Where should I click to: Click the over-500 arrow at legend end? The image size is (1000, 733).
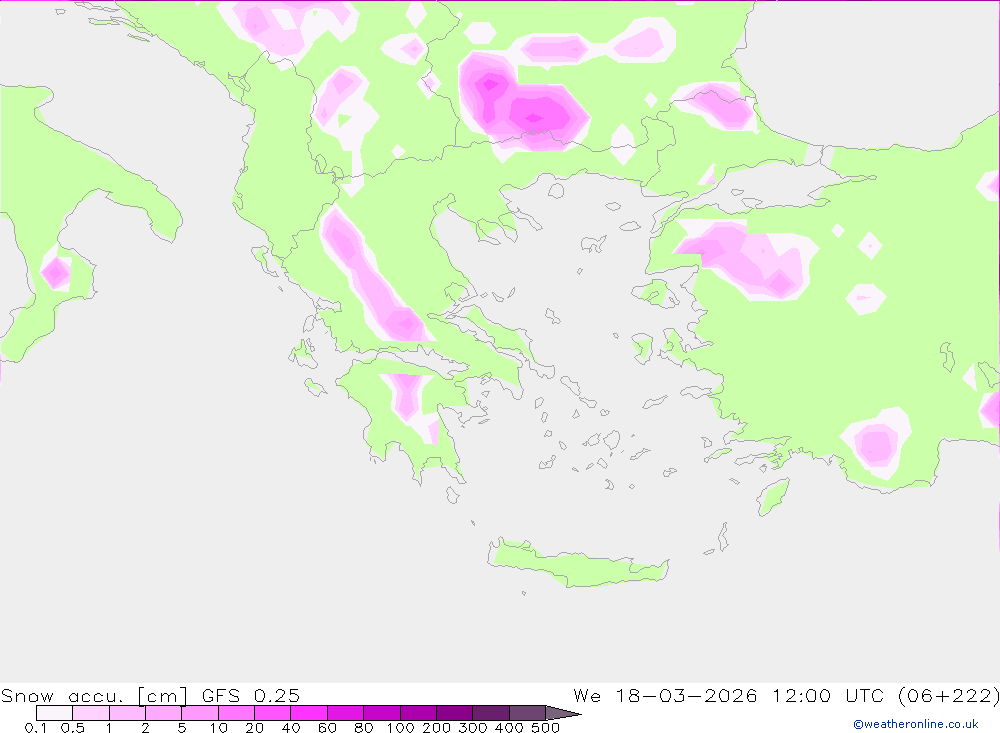click(563, 713)
